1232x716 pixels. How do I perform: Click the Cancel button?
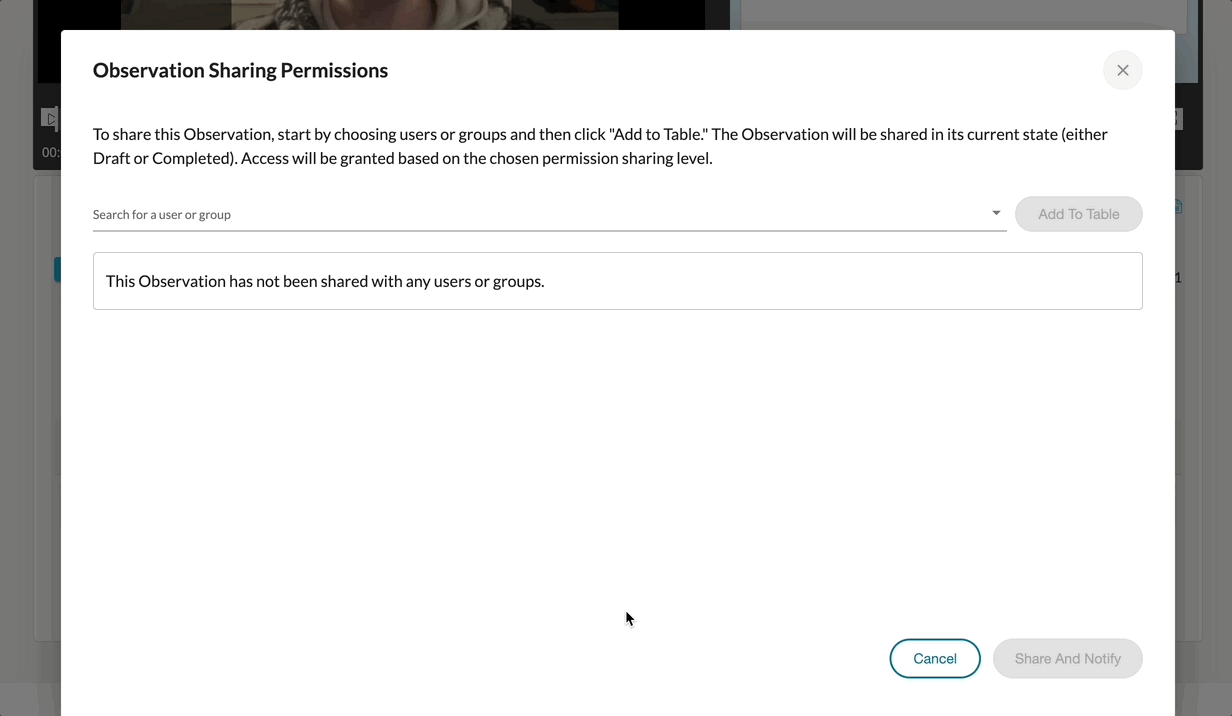click(x=935, y=658)
